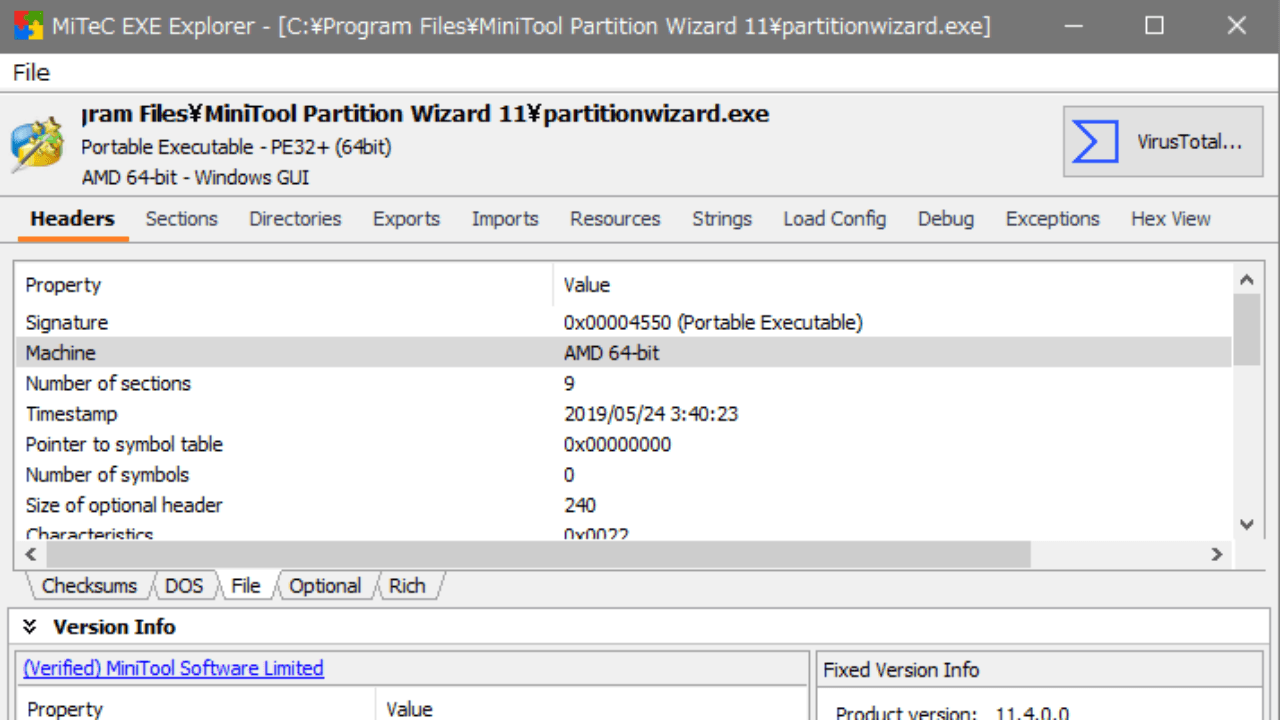Click the headers list scroll down arrow

[x=1246, y=524]
